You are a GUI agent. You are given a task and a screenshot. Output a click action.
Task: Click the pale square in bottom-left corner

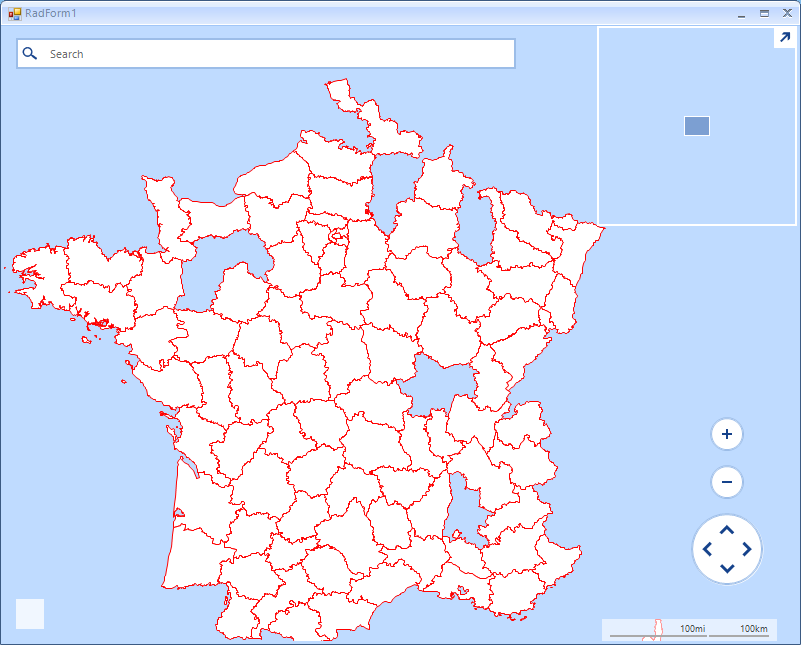[x=30, y=614]
